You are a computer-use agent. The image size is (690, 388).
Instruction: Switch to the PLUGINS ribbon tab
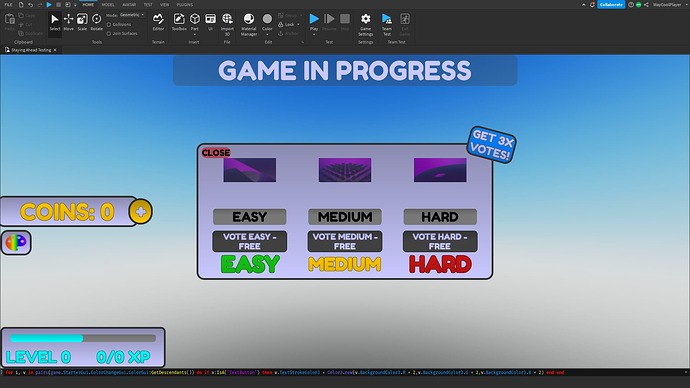tap(184, 4)
